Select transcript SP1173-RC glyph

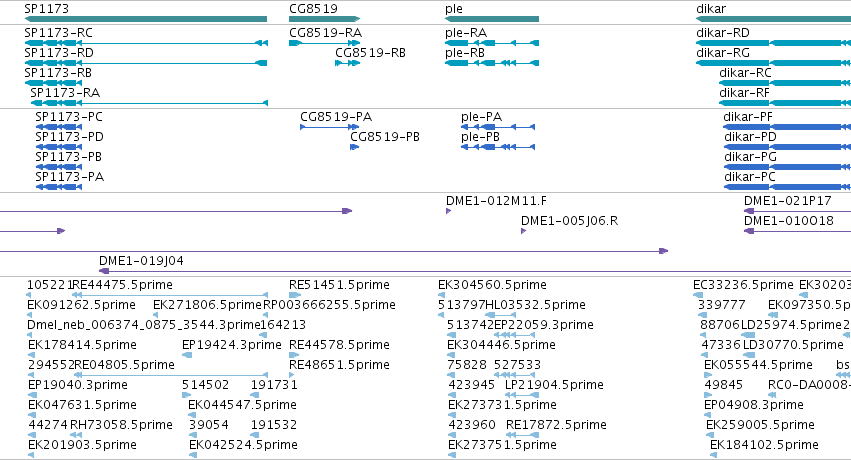coord(146,43)
